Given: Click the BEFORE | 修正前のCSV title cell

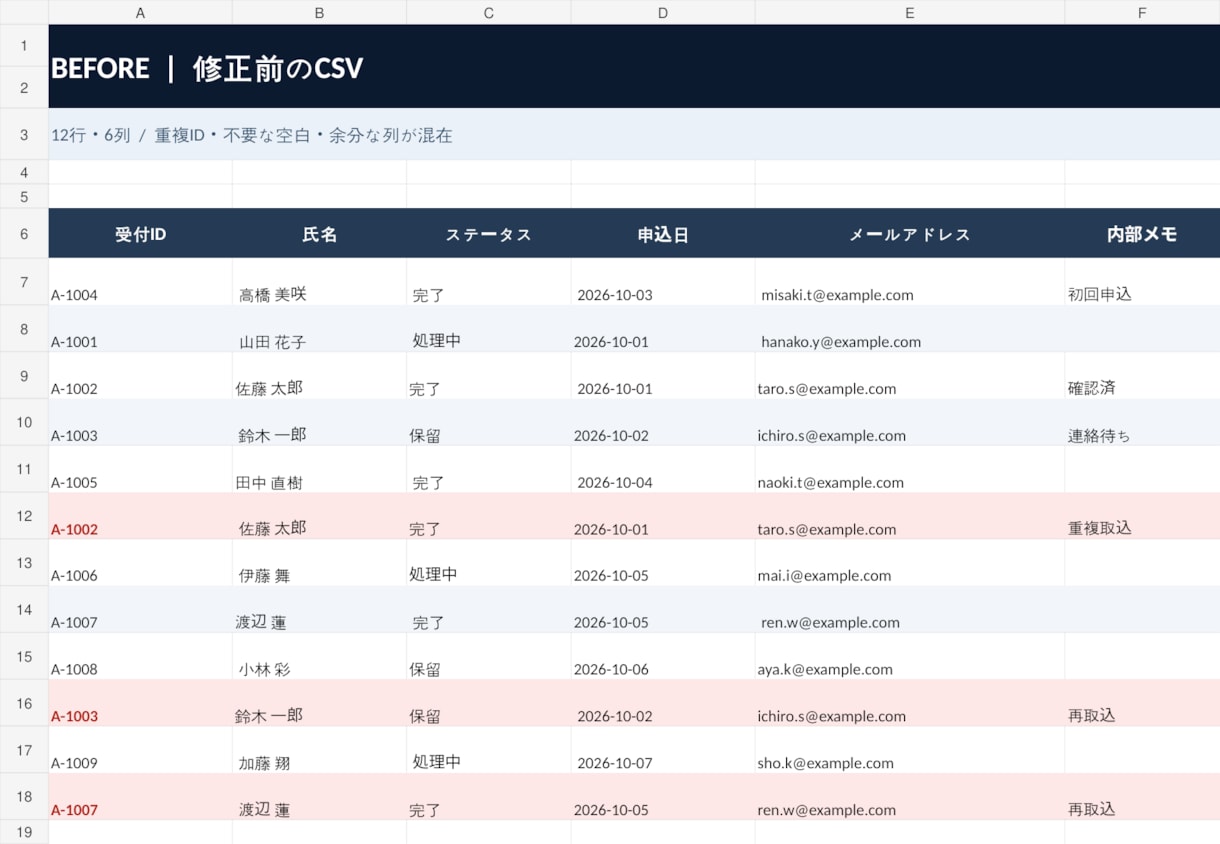Looking at the screenshot, I should pyautogui.click(x=634, y=67).
